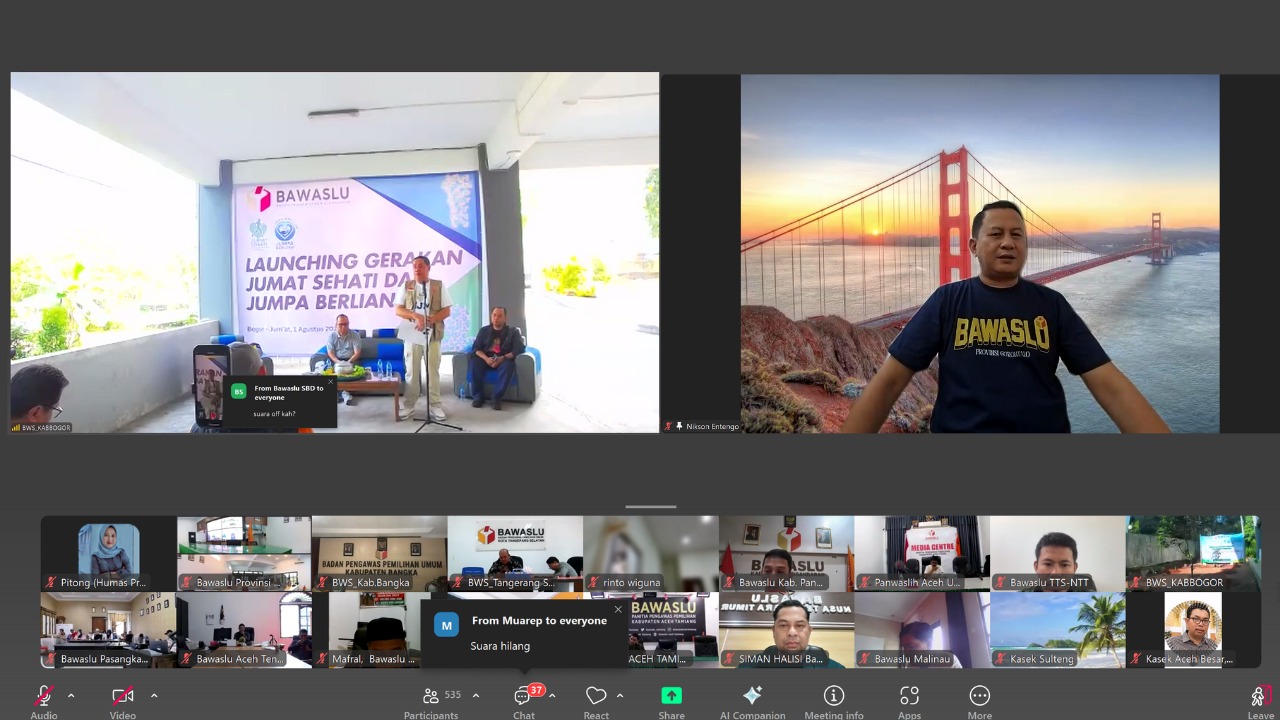Close the Bawaslu SBD chat popup
1280x720 pixels.
(x=330, y=381)
